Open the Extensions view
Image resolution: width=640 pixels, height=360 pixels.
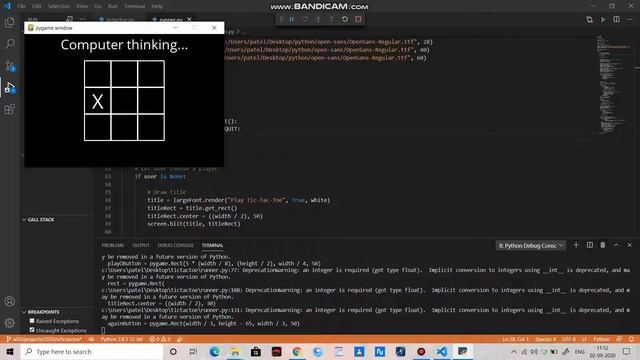(9, 109)
